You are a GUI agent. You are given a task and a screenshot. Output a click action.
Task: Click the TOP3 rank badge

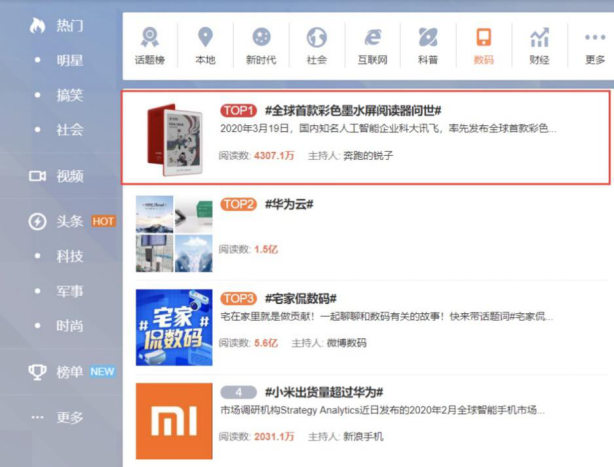238,299
